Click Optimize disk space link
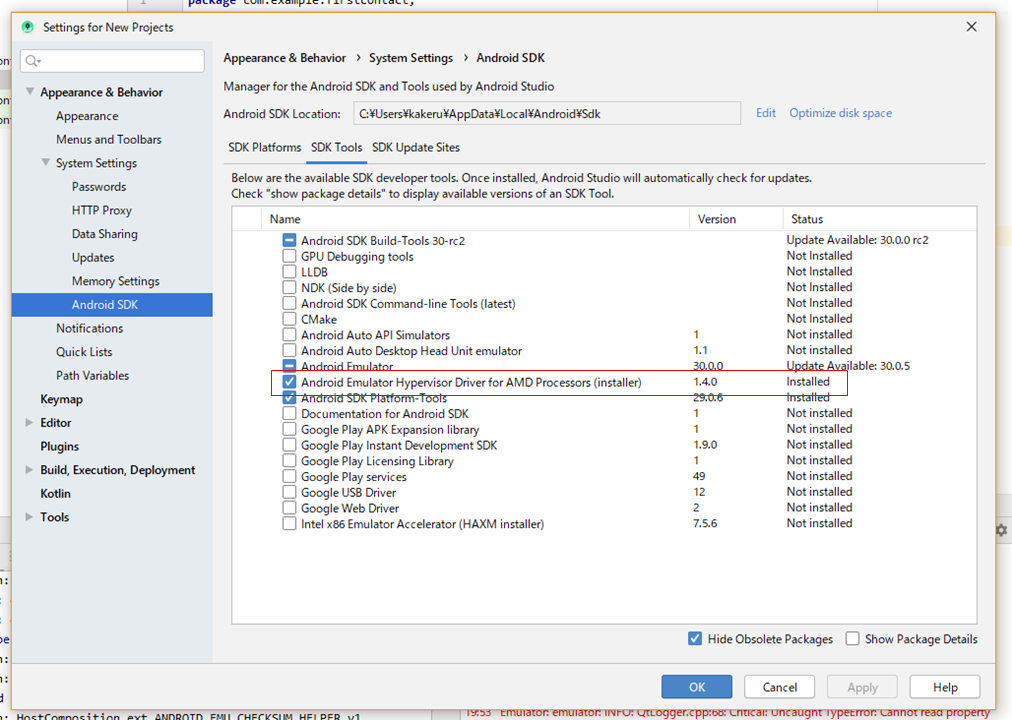Screen dimensions: 1012x720 840,113
